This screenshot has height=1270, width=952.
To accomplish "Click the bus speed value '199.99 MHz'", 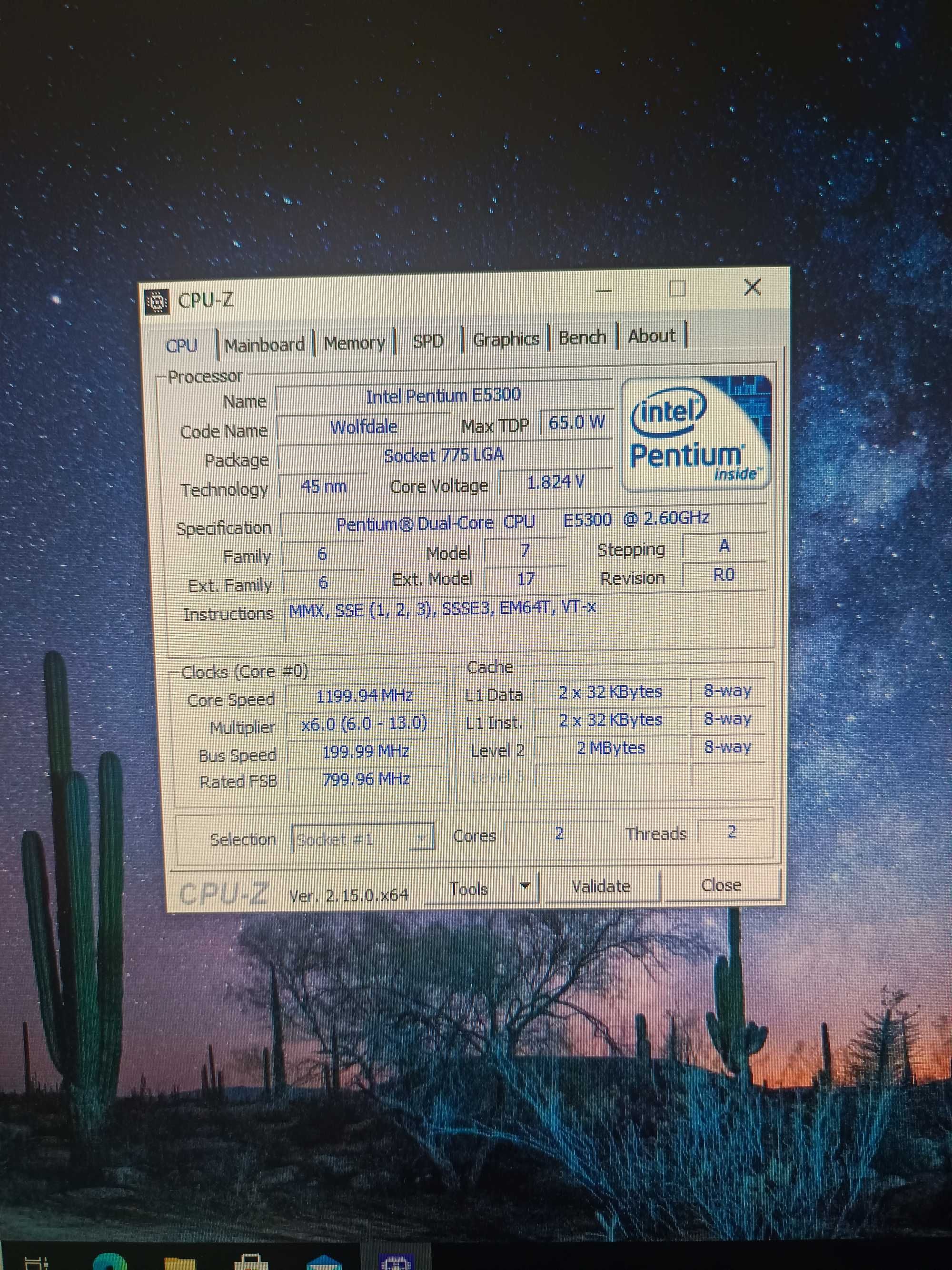I will [x=366, y=751].
